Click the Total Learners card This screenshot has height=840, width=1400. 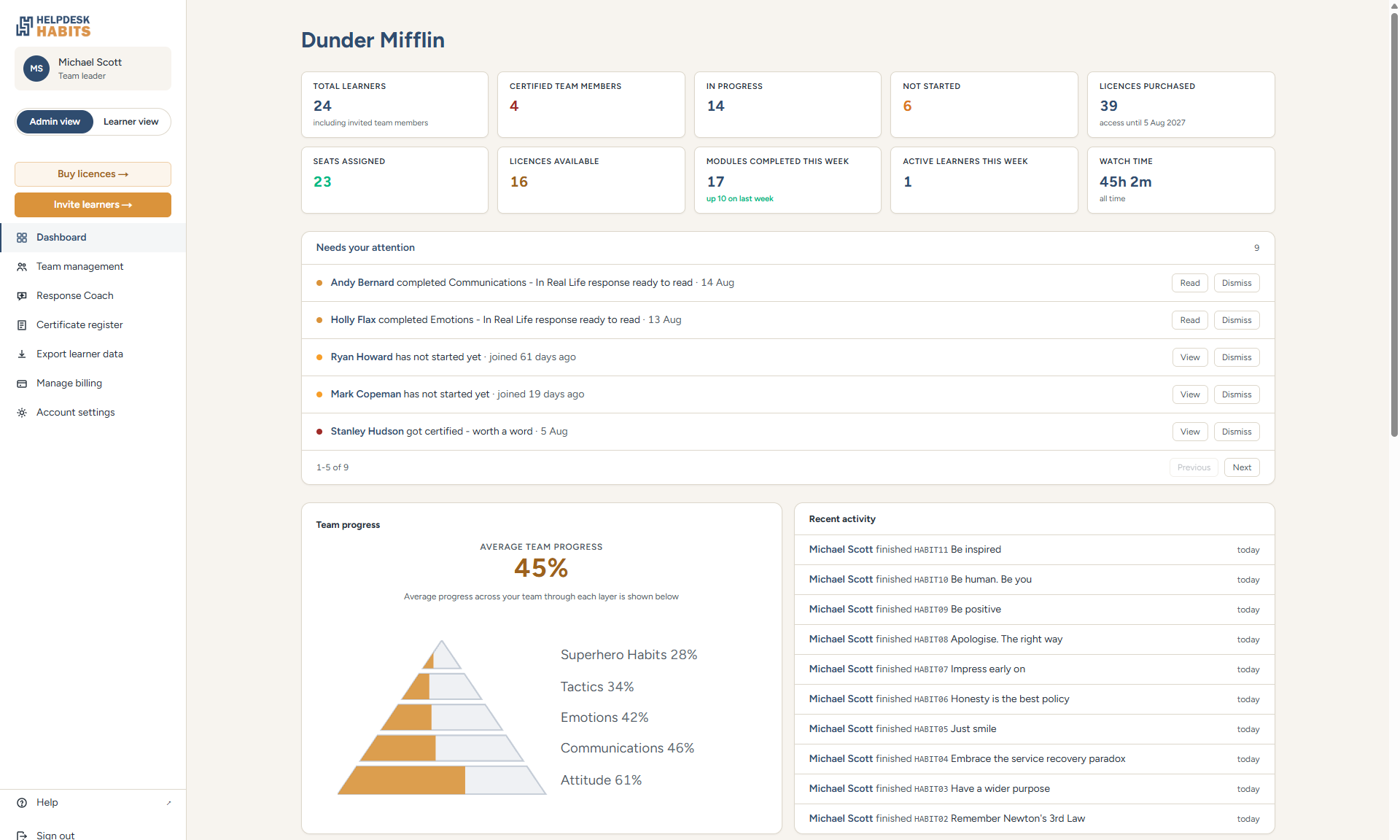pyautogui.click(x=394, y=104)
